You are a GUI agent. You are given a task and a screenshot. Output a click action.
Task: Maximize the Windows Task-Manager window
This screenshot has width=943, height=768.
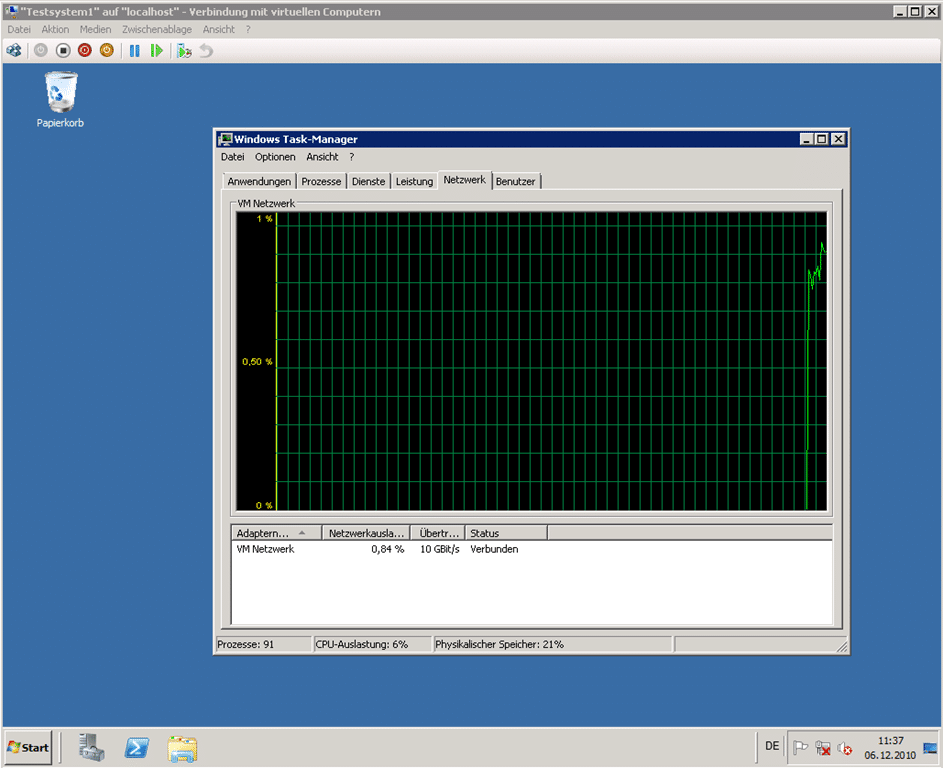click(x=822, y=139)
